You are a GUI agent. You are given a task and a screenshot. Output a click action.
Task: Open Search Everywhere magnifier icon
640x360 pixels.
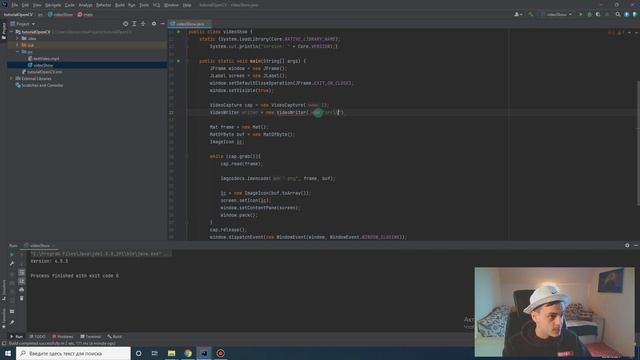pos(618,14)
